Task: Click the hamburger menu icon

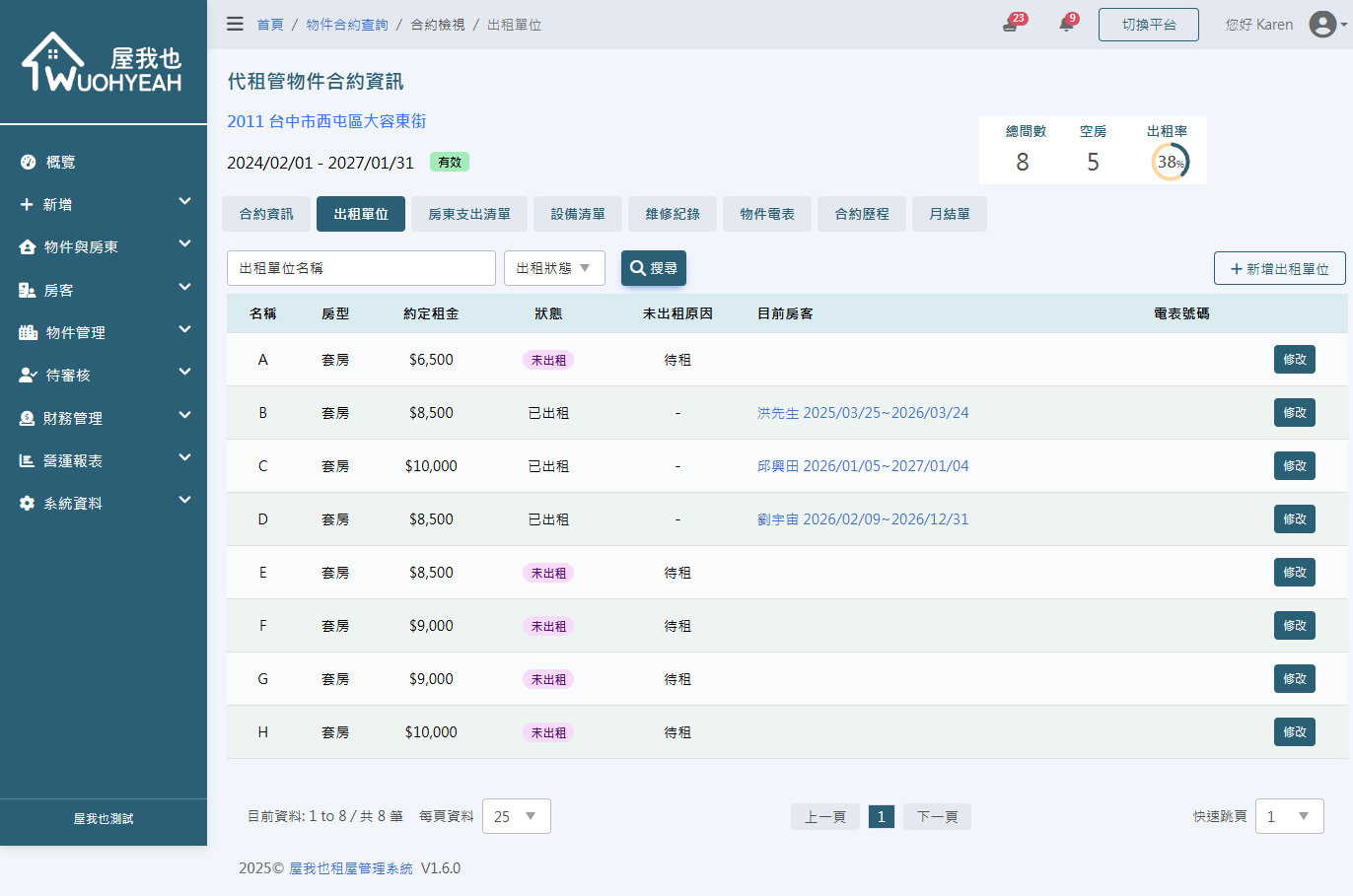Action: coord(235,24)
